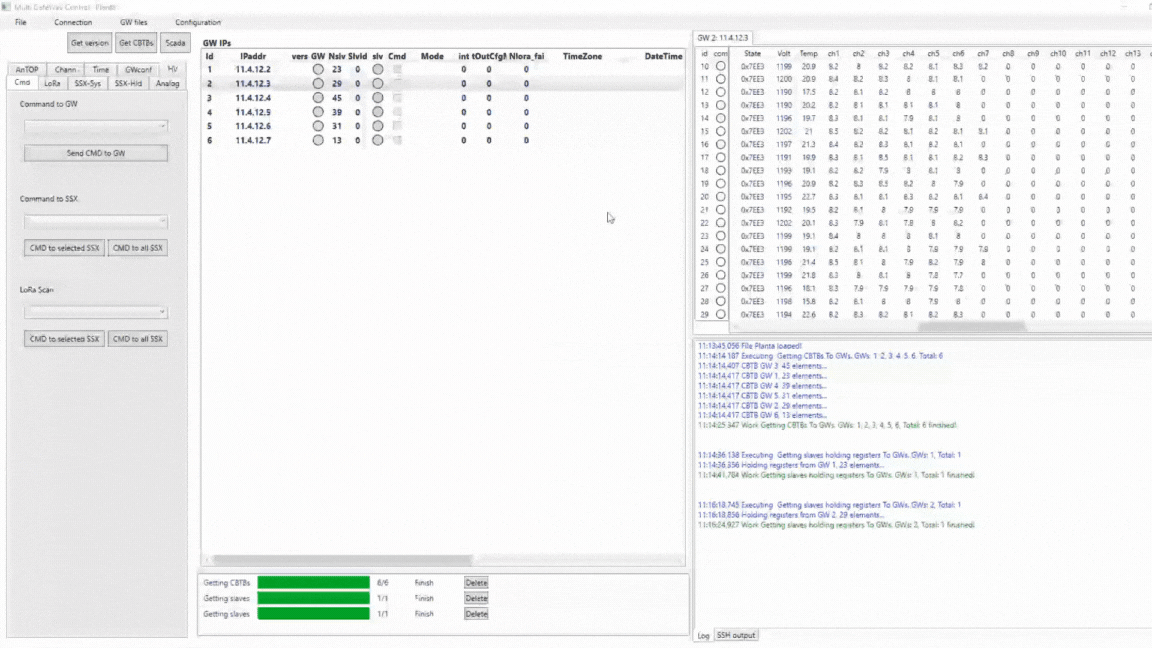Switch to the Chann tab
The width and height of the screenshot is (1152, 648).
(x=66, y=69)
